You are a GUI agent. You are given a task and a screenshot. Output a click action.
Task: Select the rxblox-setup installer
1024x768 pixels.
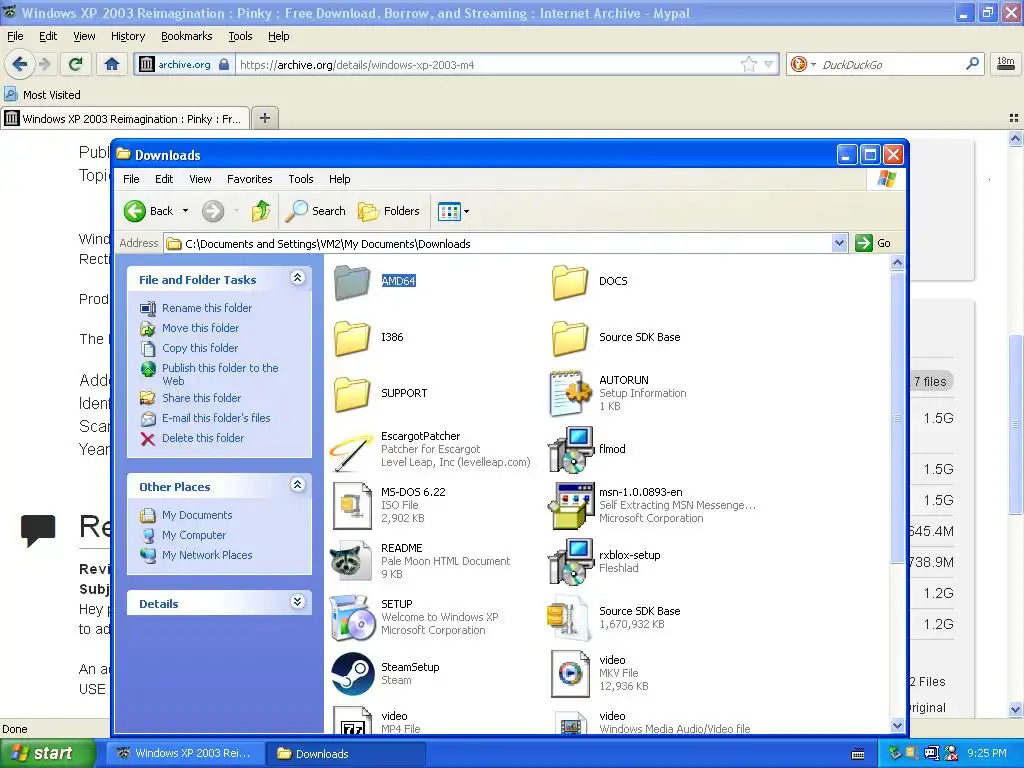pos(605,561)
